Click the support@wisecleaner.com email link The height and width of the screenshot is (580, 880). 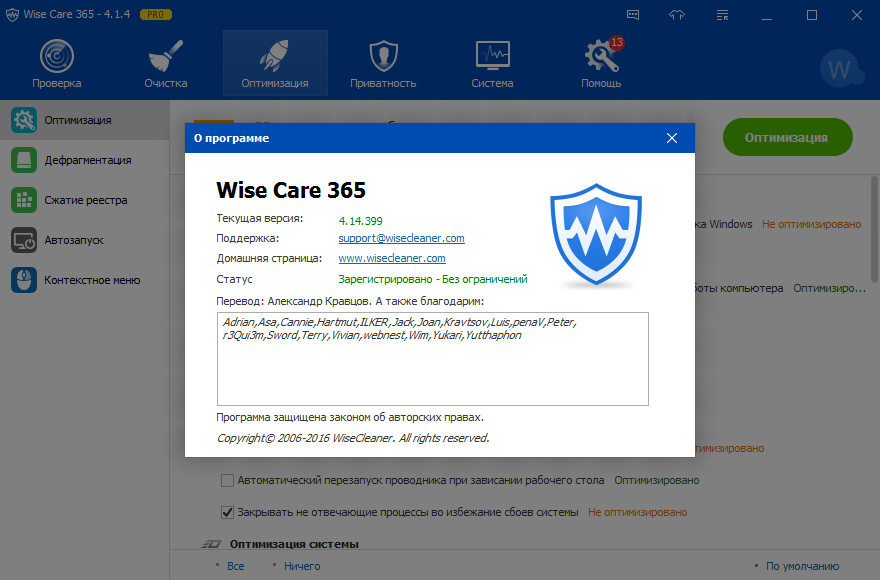[401, 238]
